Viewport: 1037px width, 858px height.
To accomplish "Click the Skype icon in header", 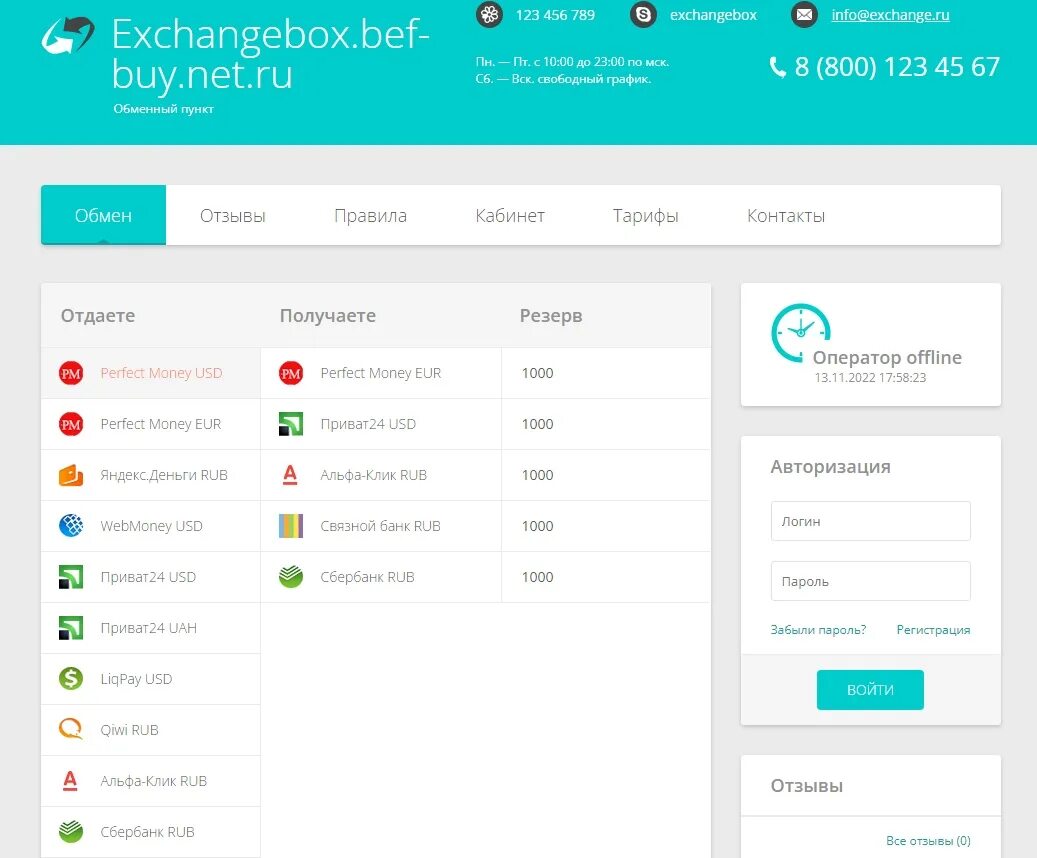I will [x=643, y=15].
